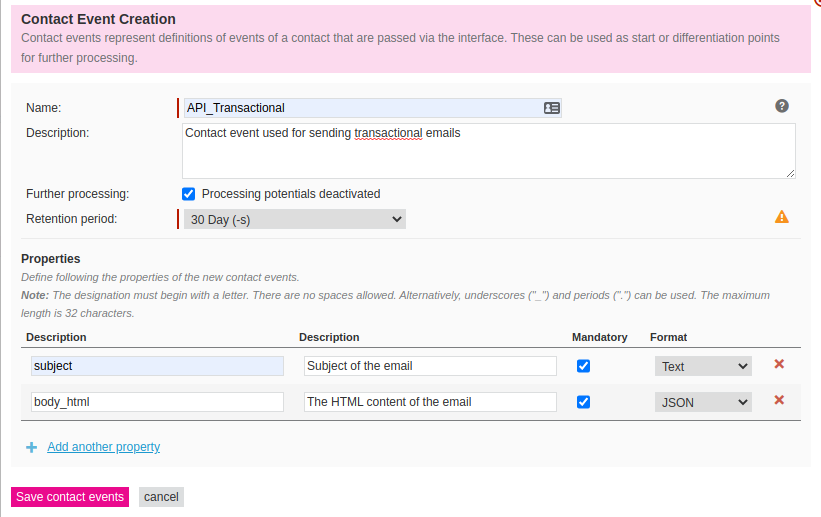Click the misspelled word 'transactional' in the description

(x=389, y=133)
